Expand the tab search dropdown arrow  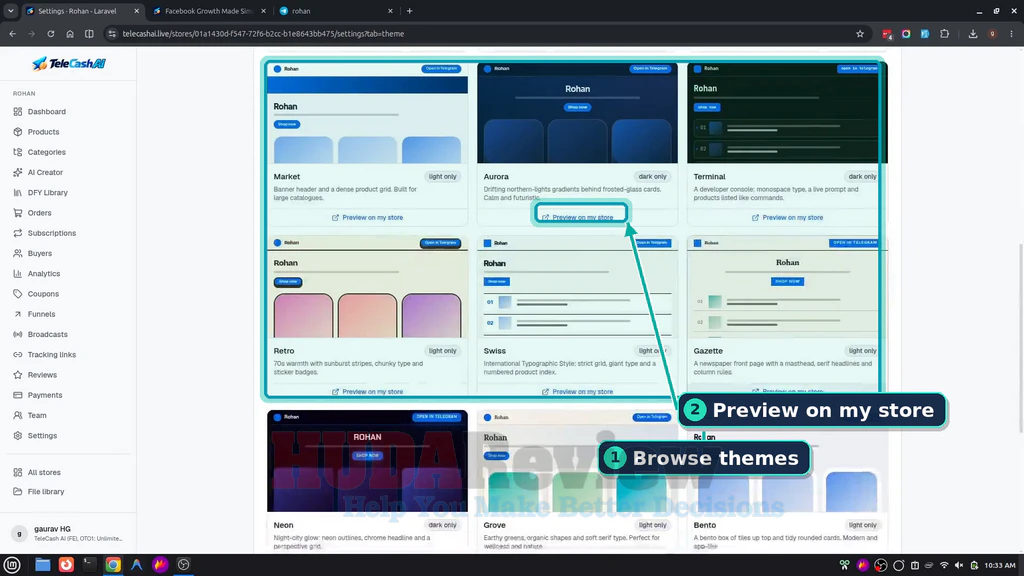[10, 11]
